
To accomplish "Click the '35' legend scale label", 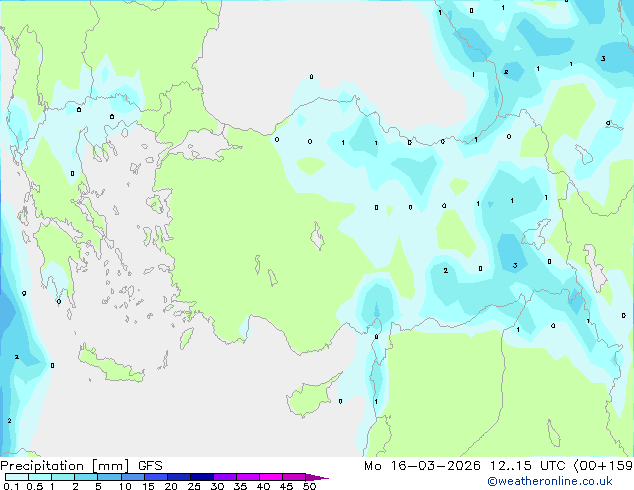I will pyautogui.click(x=240, y=486).
